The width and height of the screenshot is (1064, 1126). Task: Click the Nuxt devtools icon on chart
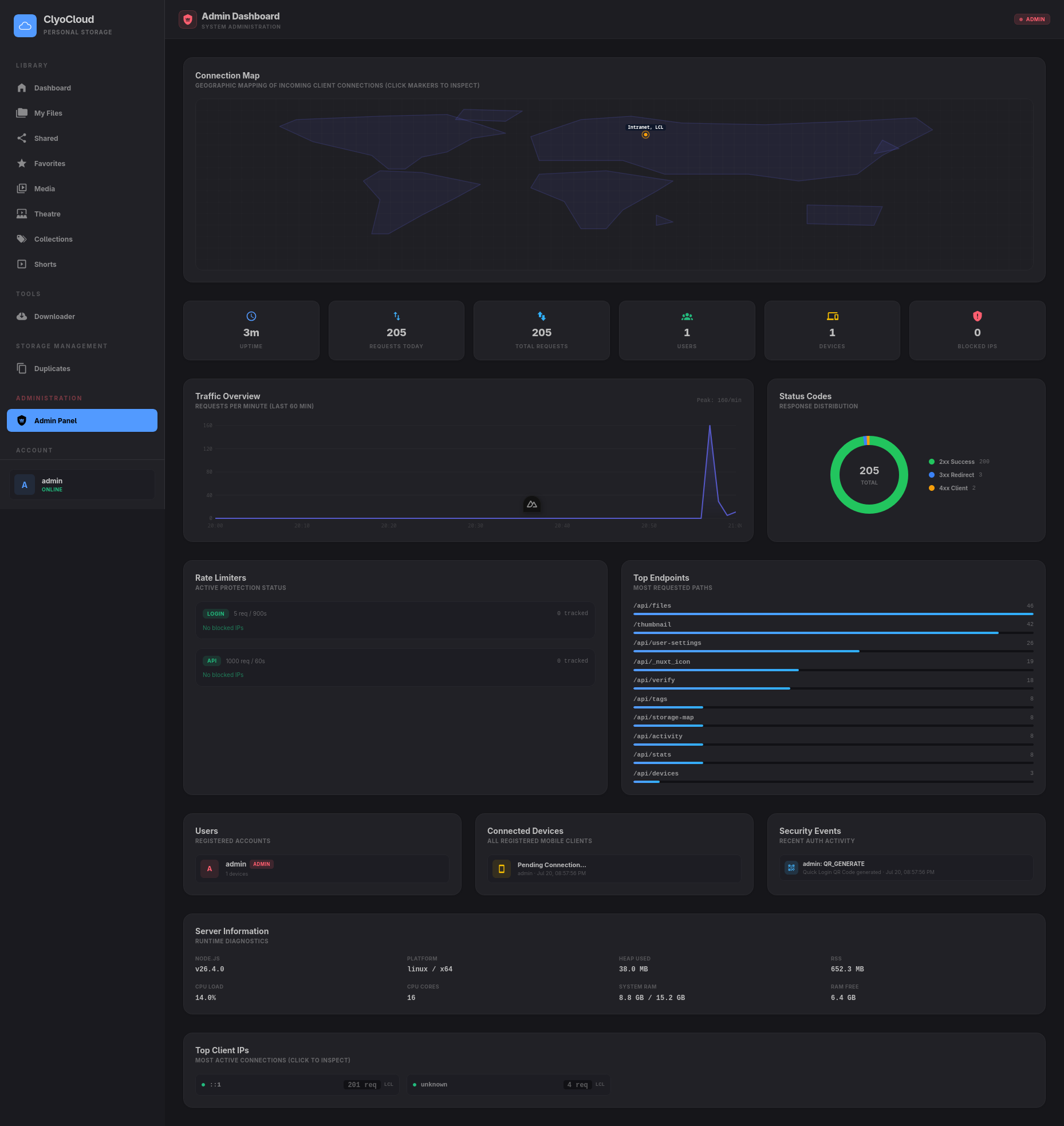pos(532,505)
